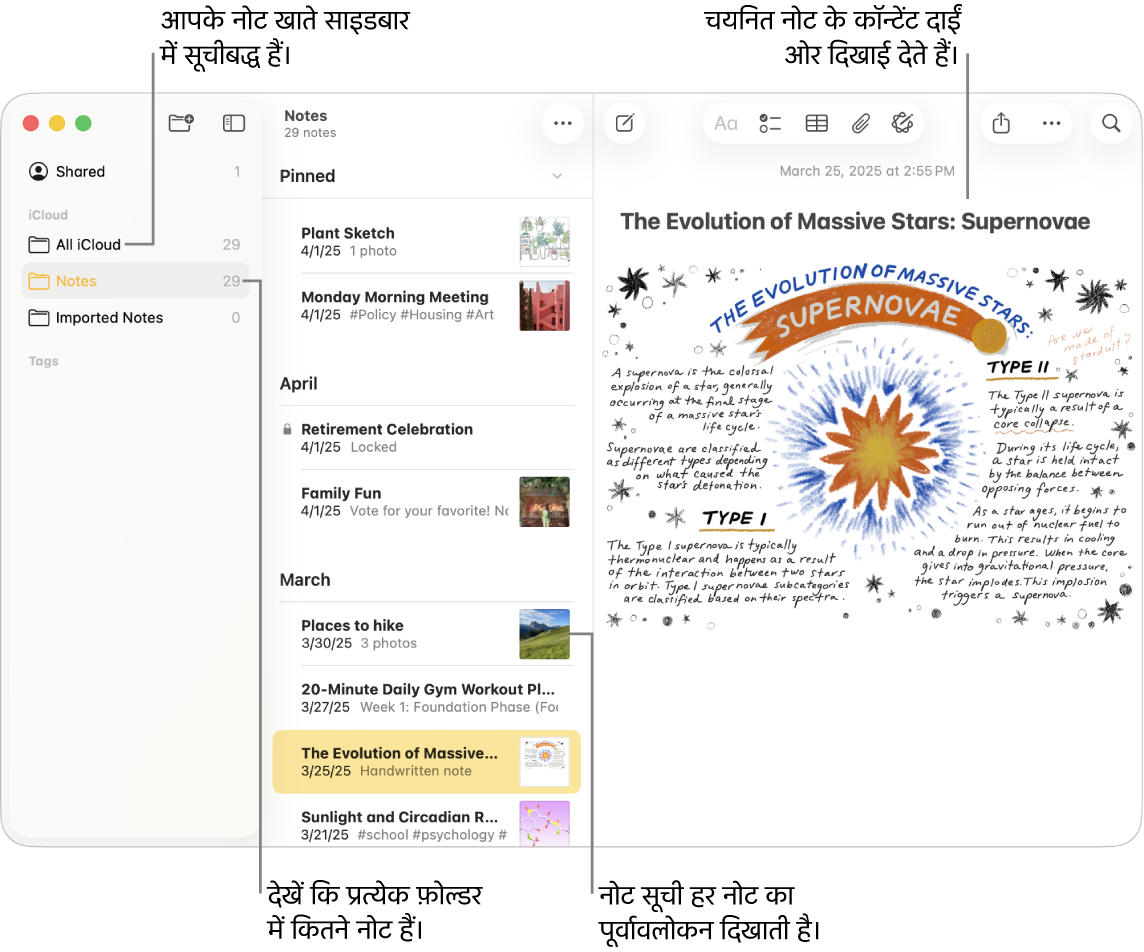The height and width of the screenshot is (952, 1144).
Task: Attach a file with paperclip icon
Action: (x=861, y=123)
